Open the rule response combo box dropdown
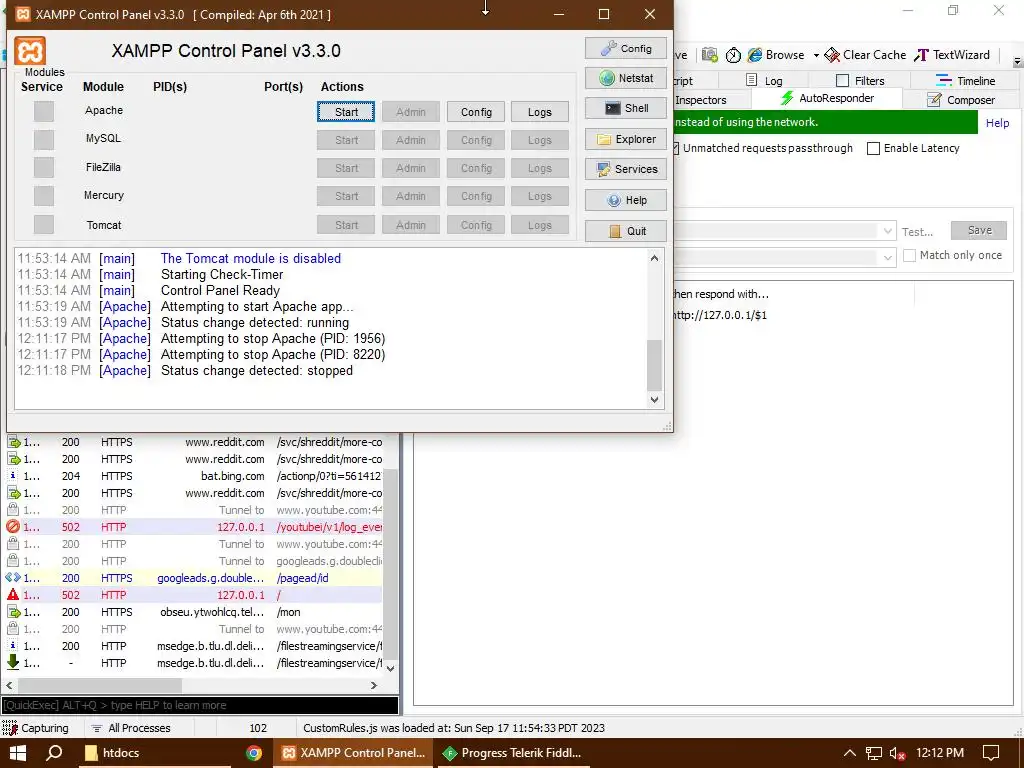The height and width of the screenshot is (768, 1024). pos(888,257)
